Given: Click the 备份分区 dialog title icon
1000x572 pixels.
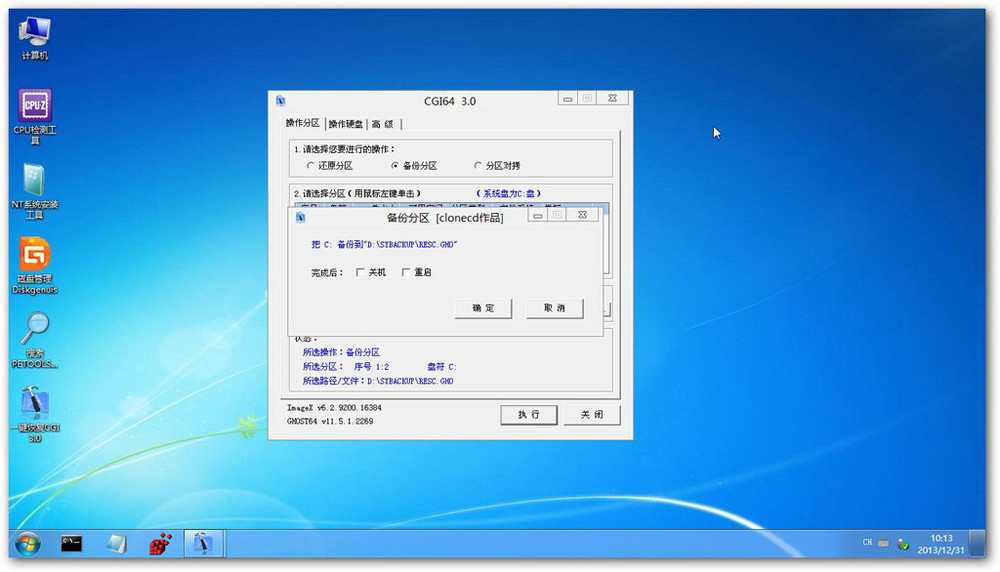Looking at the screenshot, I should 301,218.
